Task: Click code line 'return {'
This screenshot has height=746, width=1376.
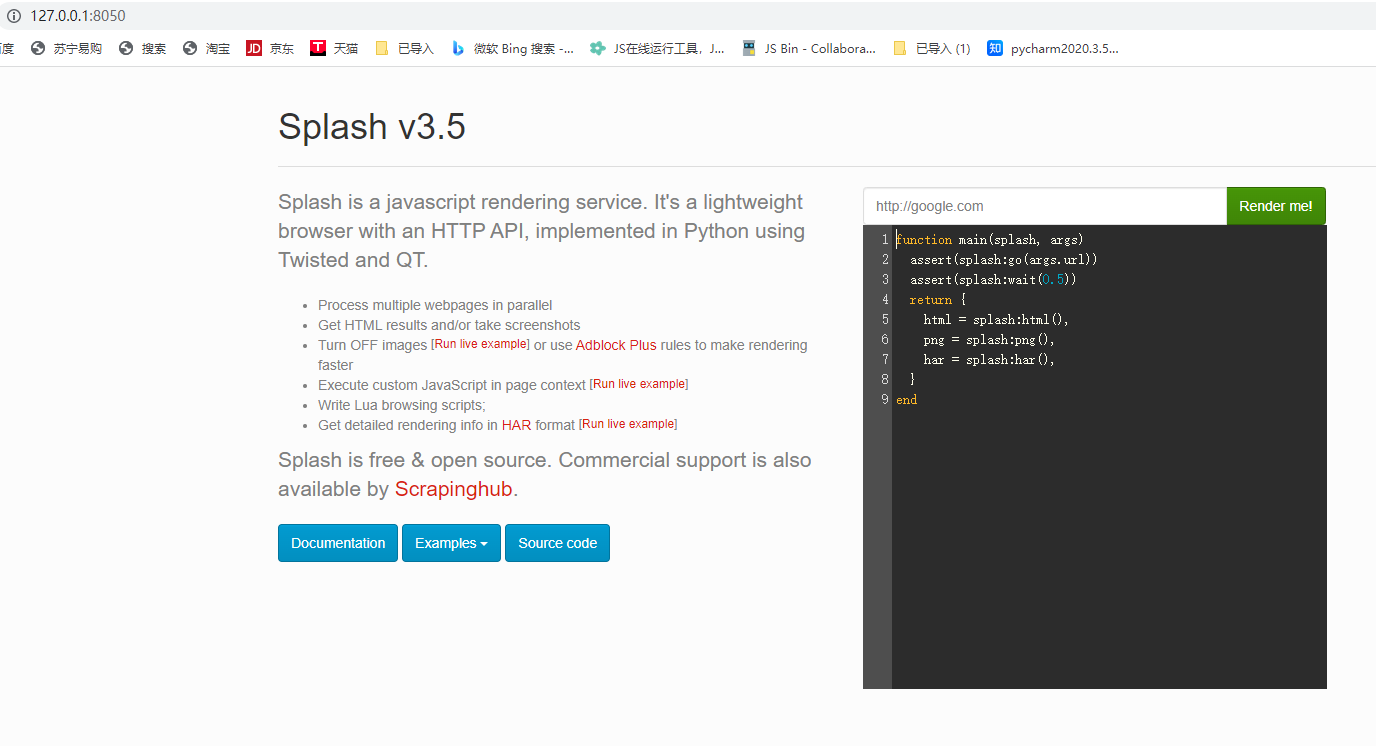Action: coord(937,299)
